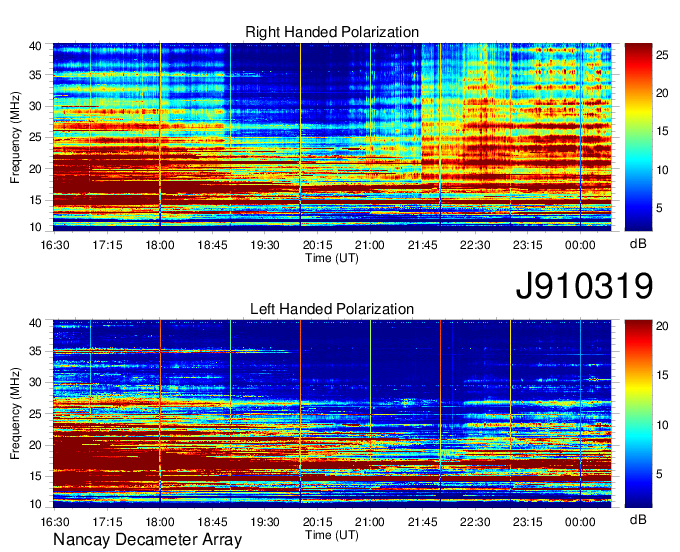This screenshot has width=680, height=552.
Task: Click the right-handed polarization spectrogram
Action: [x=332, y=137]
